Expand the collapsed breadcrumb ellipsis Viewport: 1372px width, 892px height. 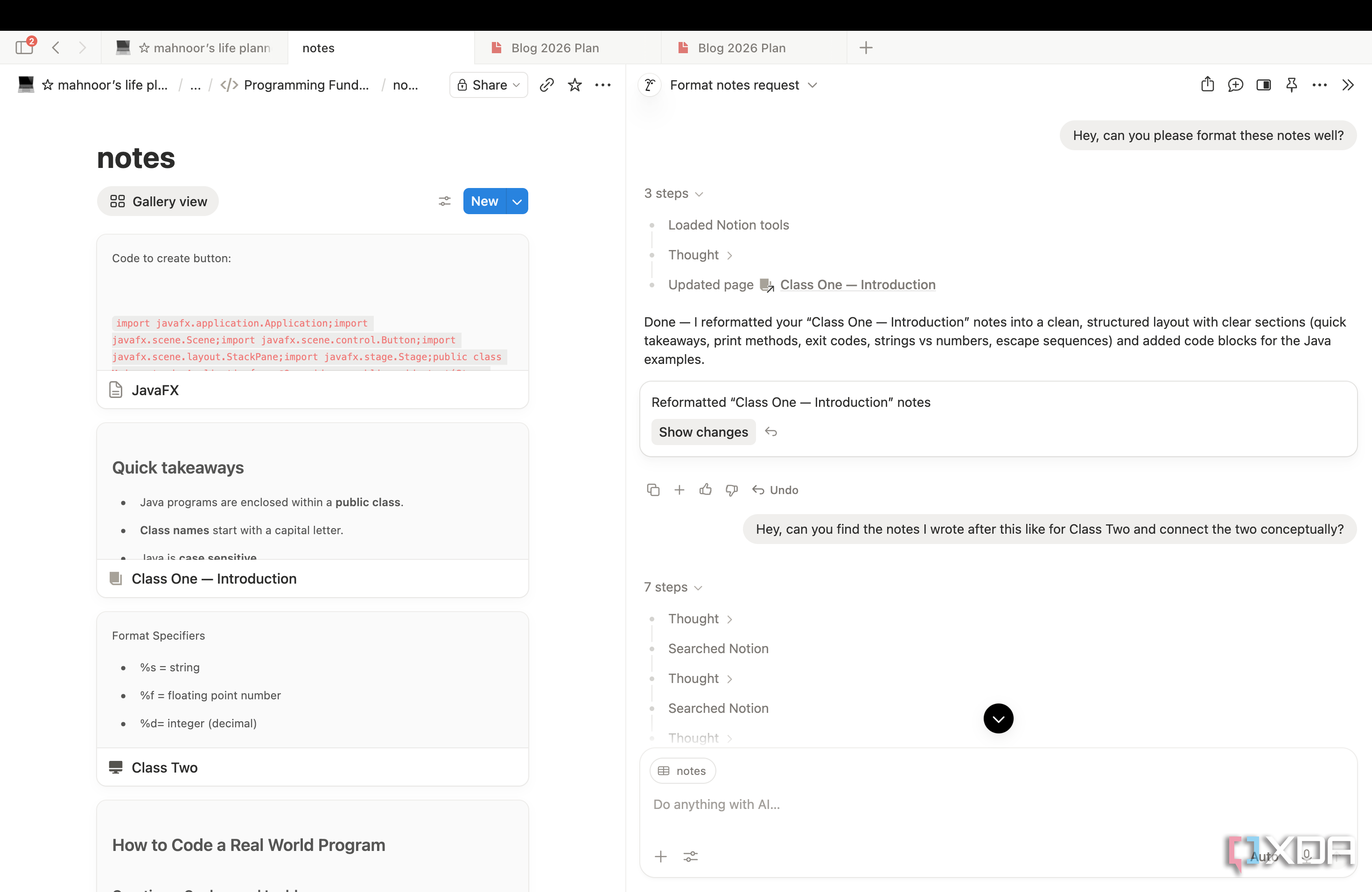(x=196, y=85)
